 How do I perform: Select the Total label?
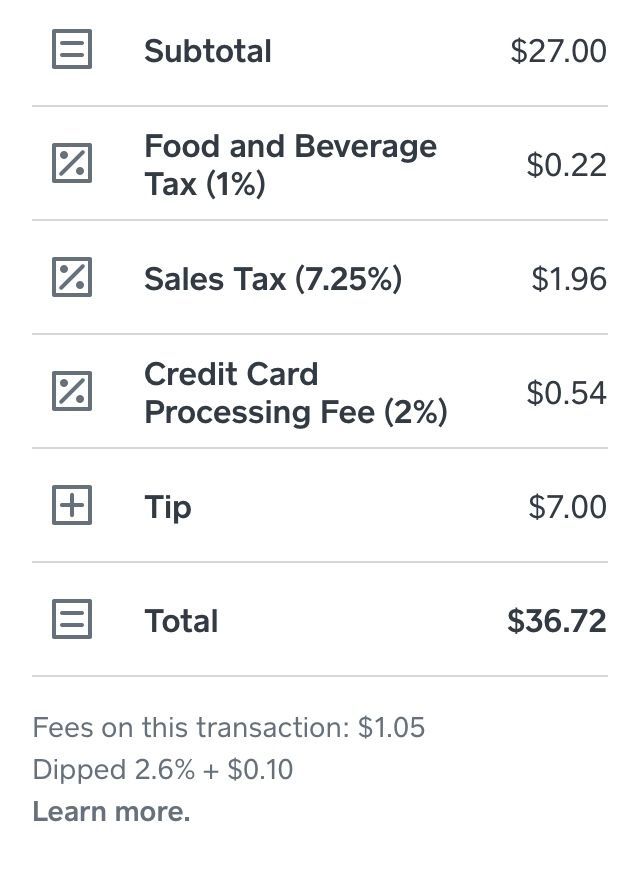pos(181,621)
